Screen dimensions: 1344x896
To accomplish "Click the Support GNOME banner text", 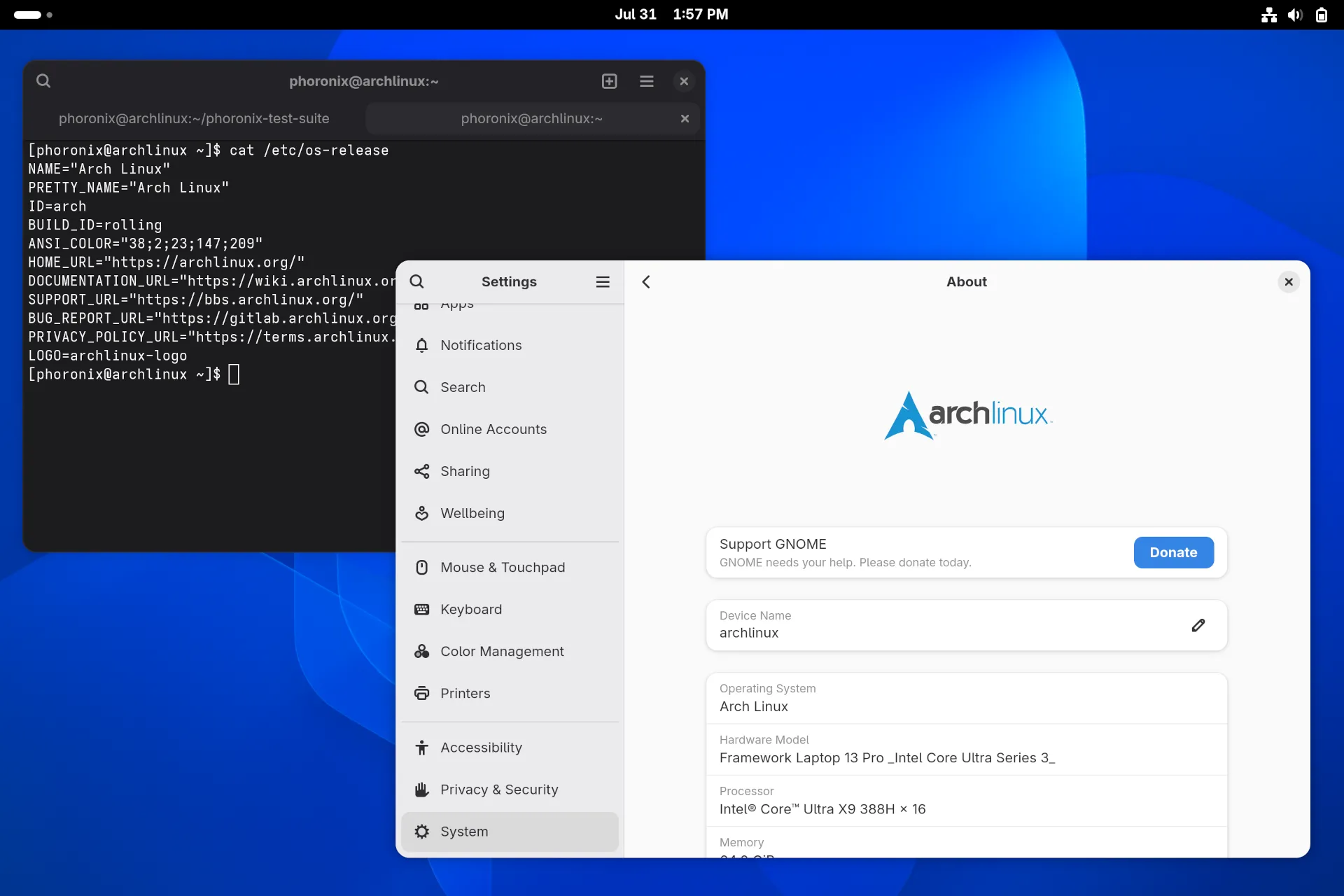I will click(x=845, y=552).
